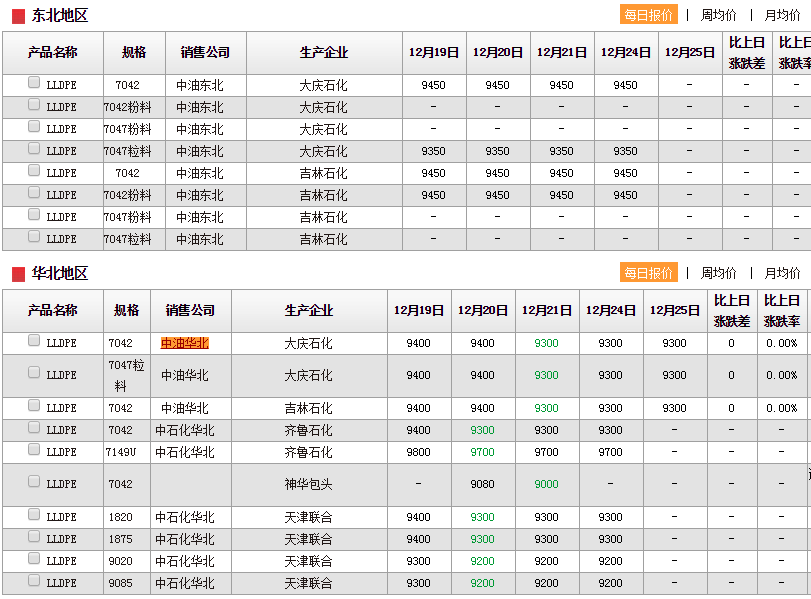
Task: Click 0.00% in 华北地区 吉林石化 row
Action: click(782, 408)
